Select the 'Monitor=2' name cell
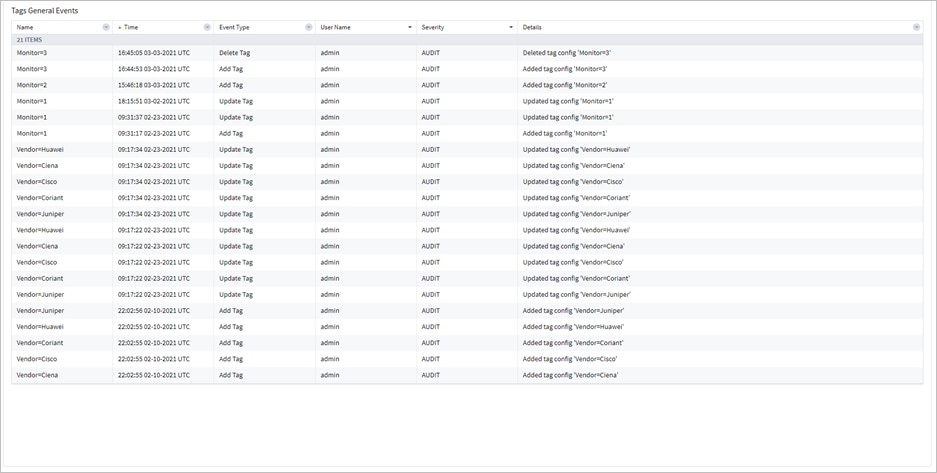937x473 pixels. [x=32, y=85]
